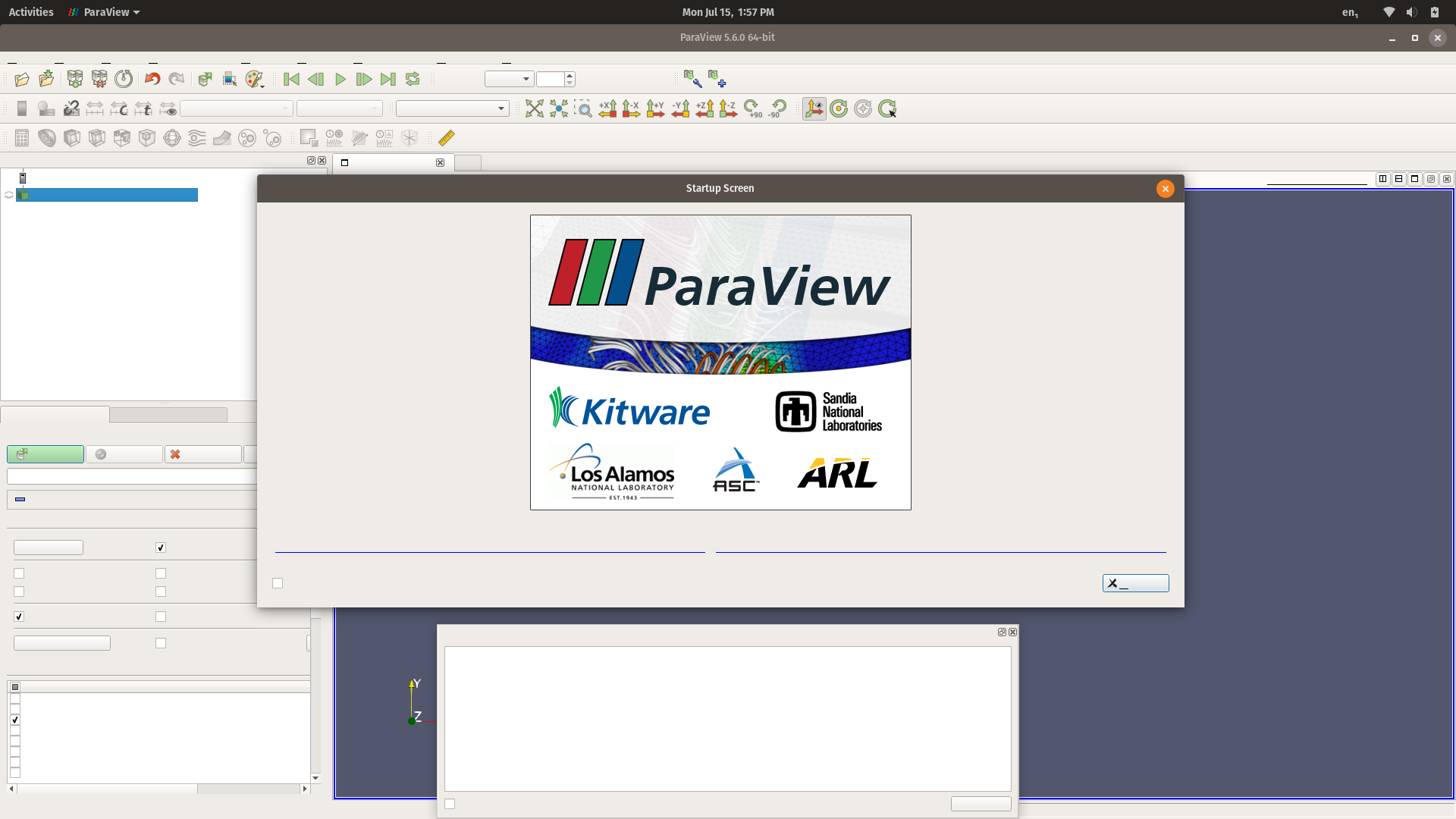The height and width of the screenshot is (819, 1456).
Task: Open the time dropdown beside VCR controls
Action: (509, 79)
